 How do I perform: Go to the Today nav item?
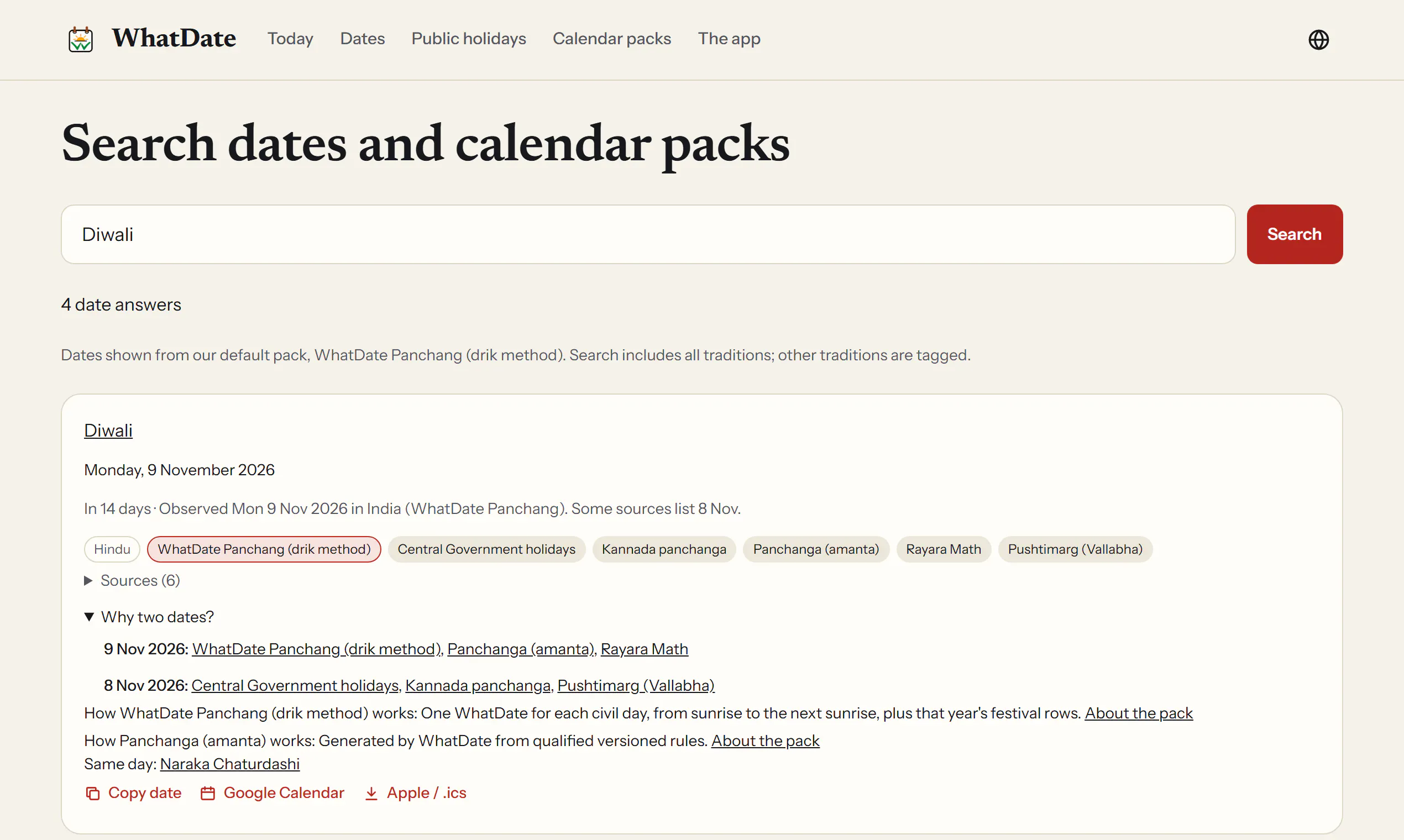coord(290,39)
